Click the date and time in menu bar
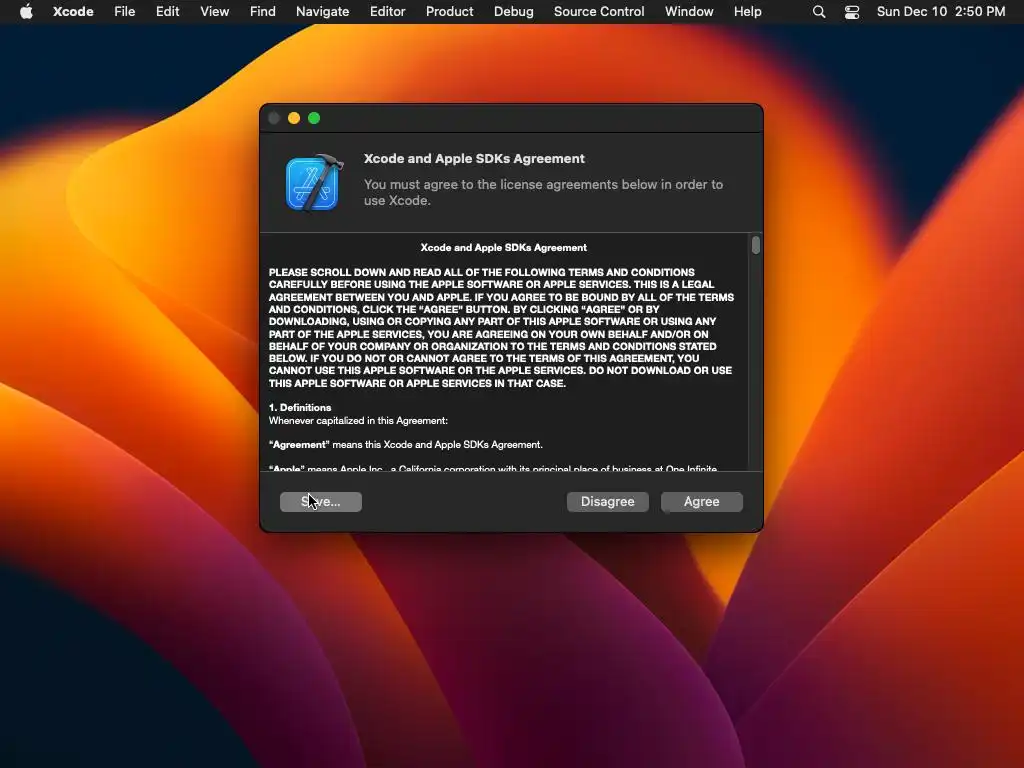Screen dimensions: 1024x768 click(940, 12)
